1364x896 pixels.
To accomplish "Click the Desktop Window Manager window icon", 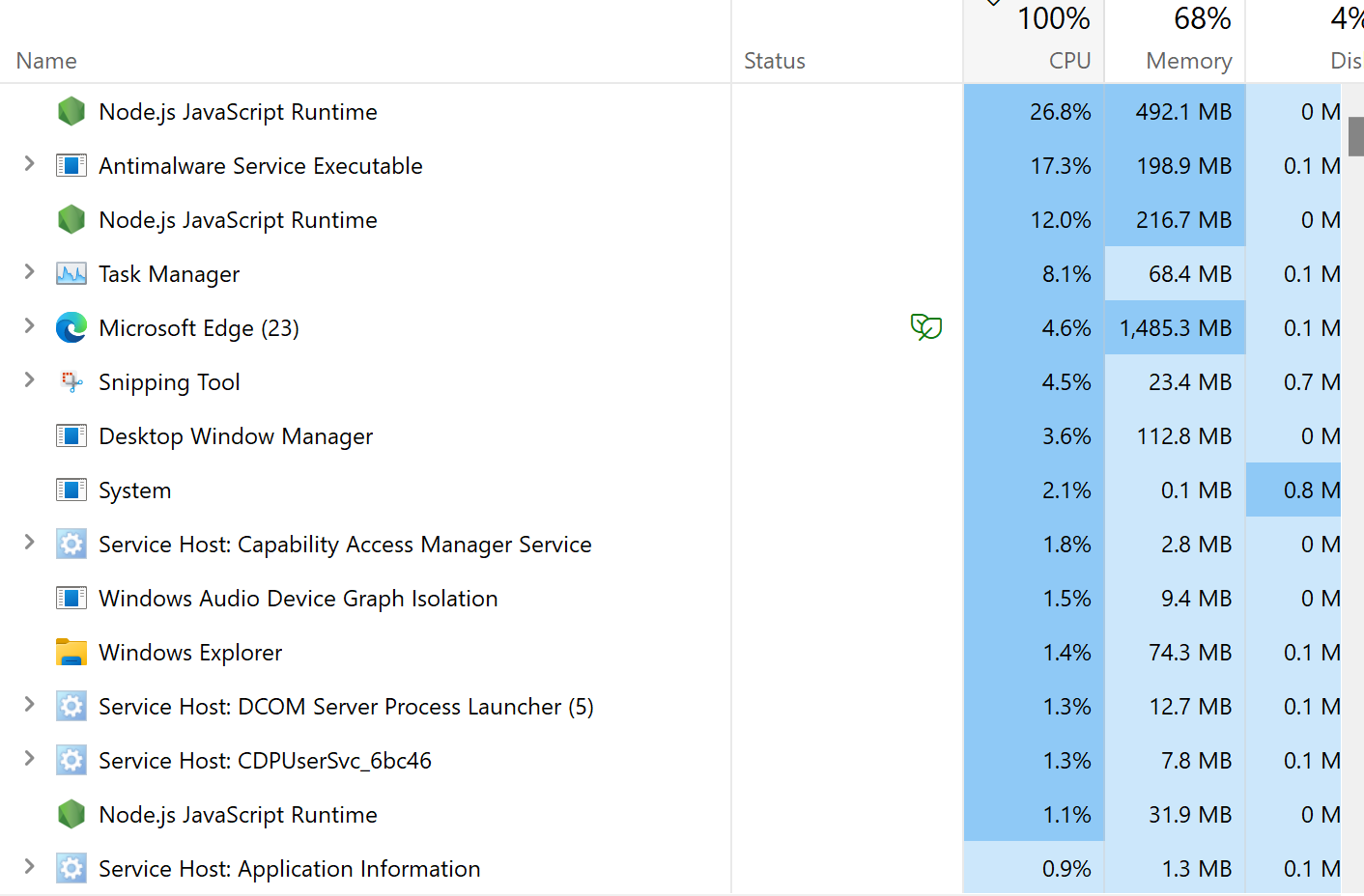I will [x=71, y=435].
